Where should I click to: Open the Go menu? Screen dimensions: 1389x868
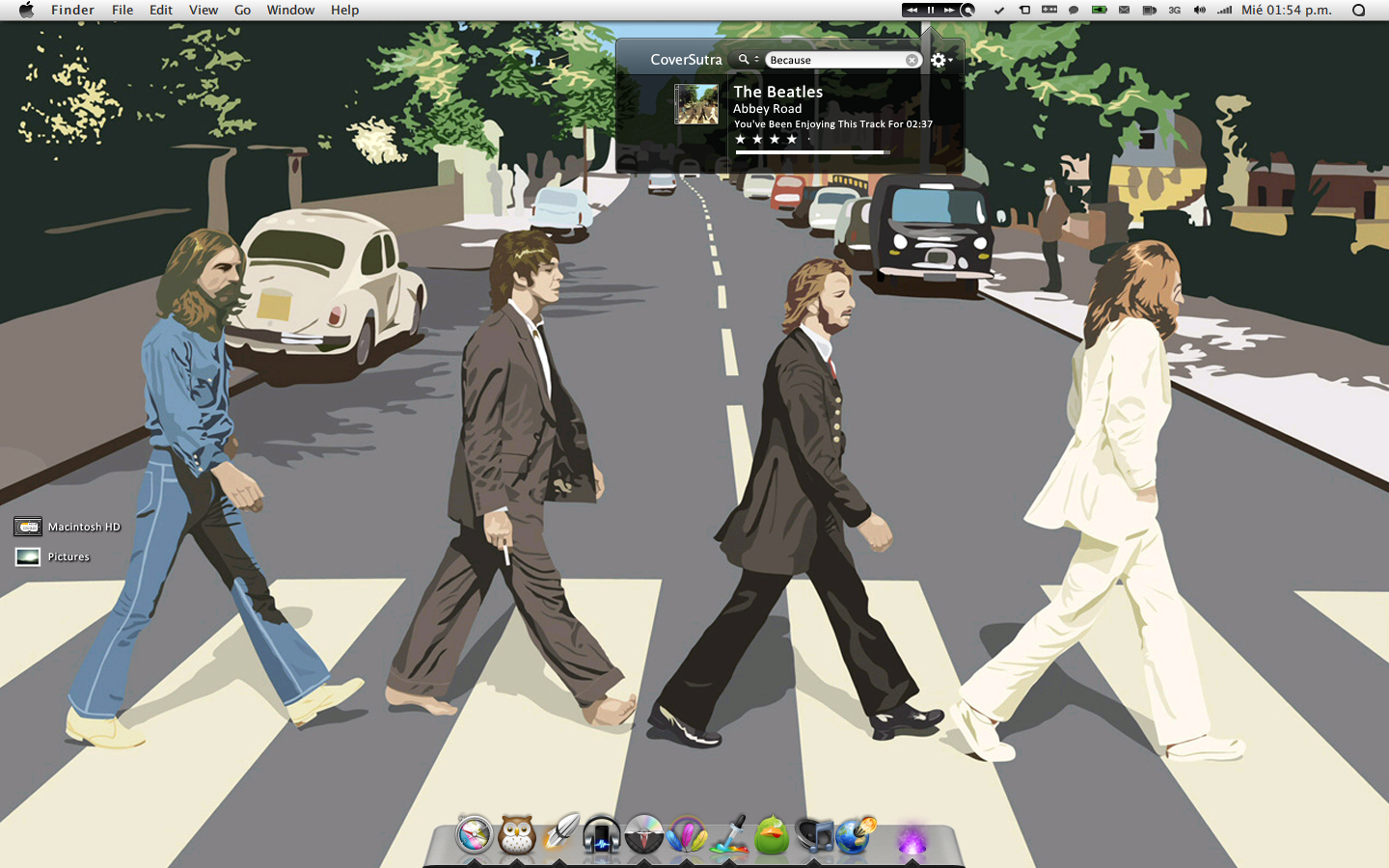click(x=242, y=10)
